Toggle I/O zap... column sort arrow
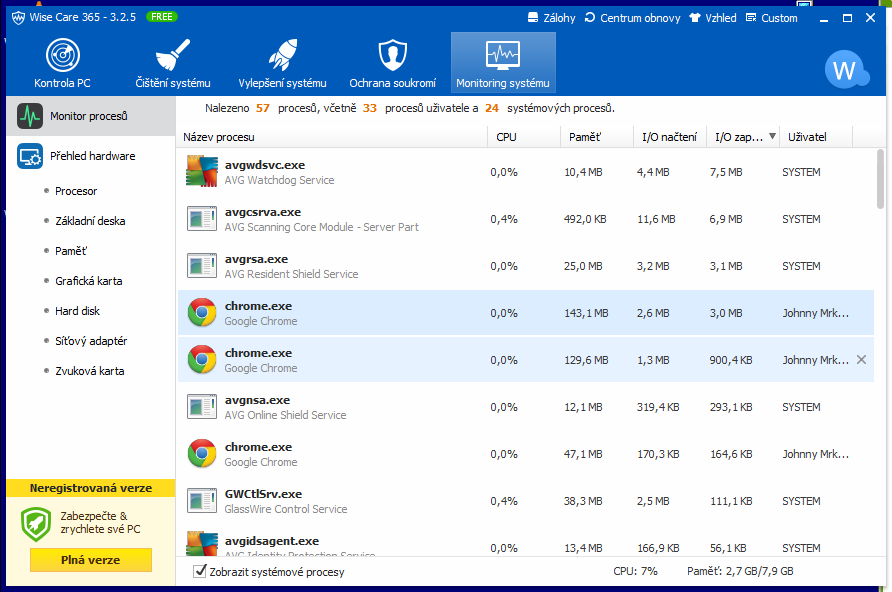 [773, 136]
